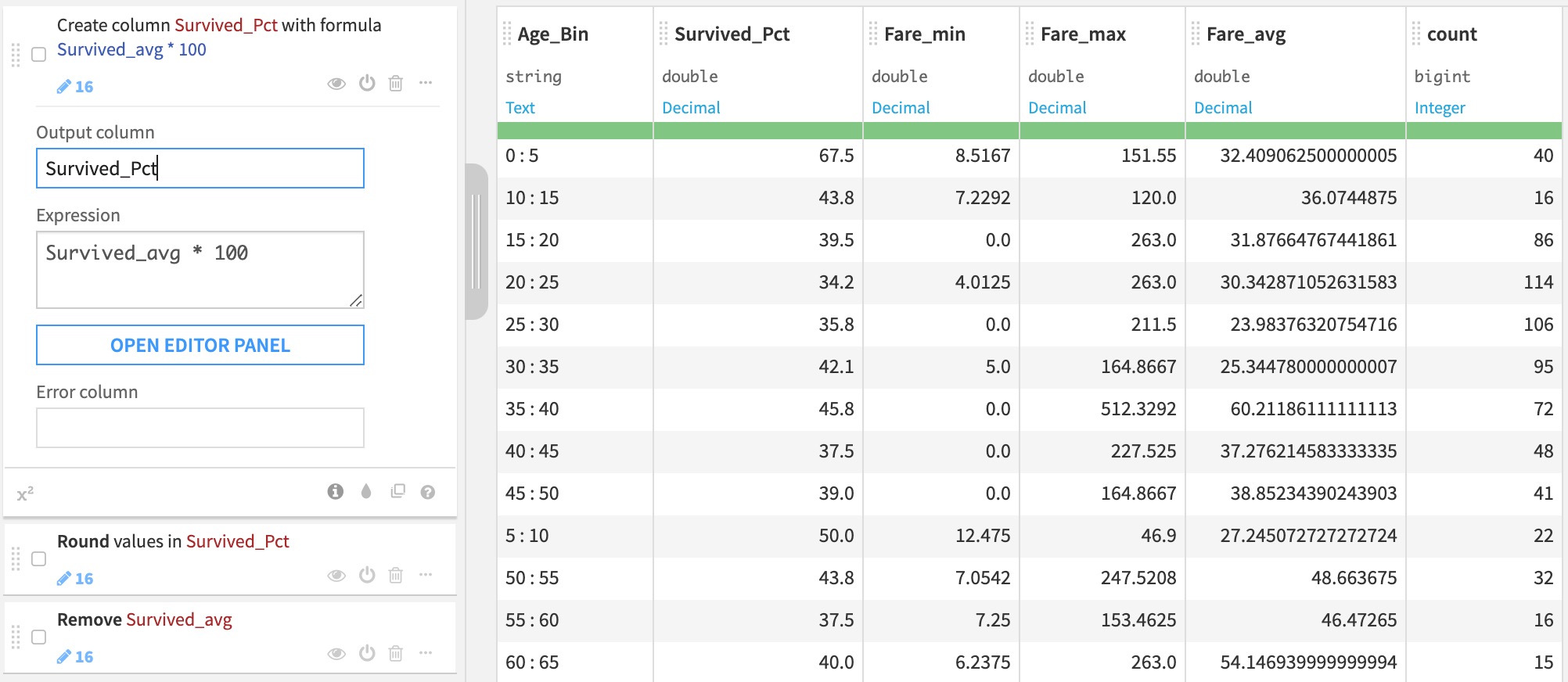The width and height of the screenshot is (1568, 682).
Task: Open help question mark icon for formula step
Action: pyautogui.click(x=427, y=492)
